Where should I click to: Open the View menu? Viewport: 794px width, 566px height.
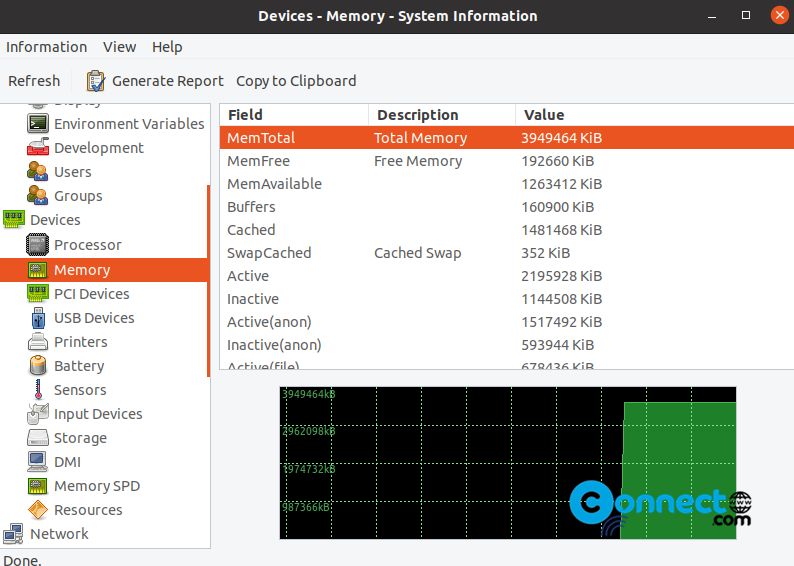120,47
